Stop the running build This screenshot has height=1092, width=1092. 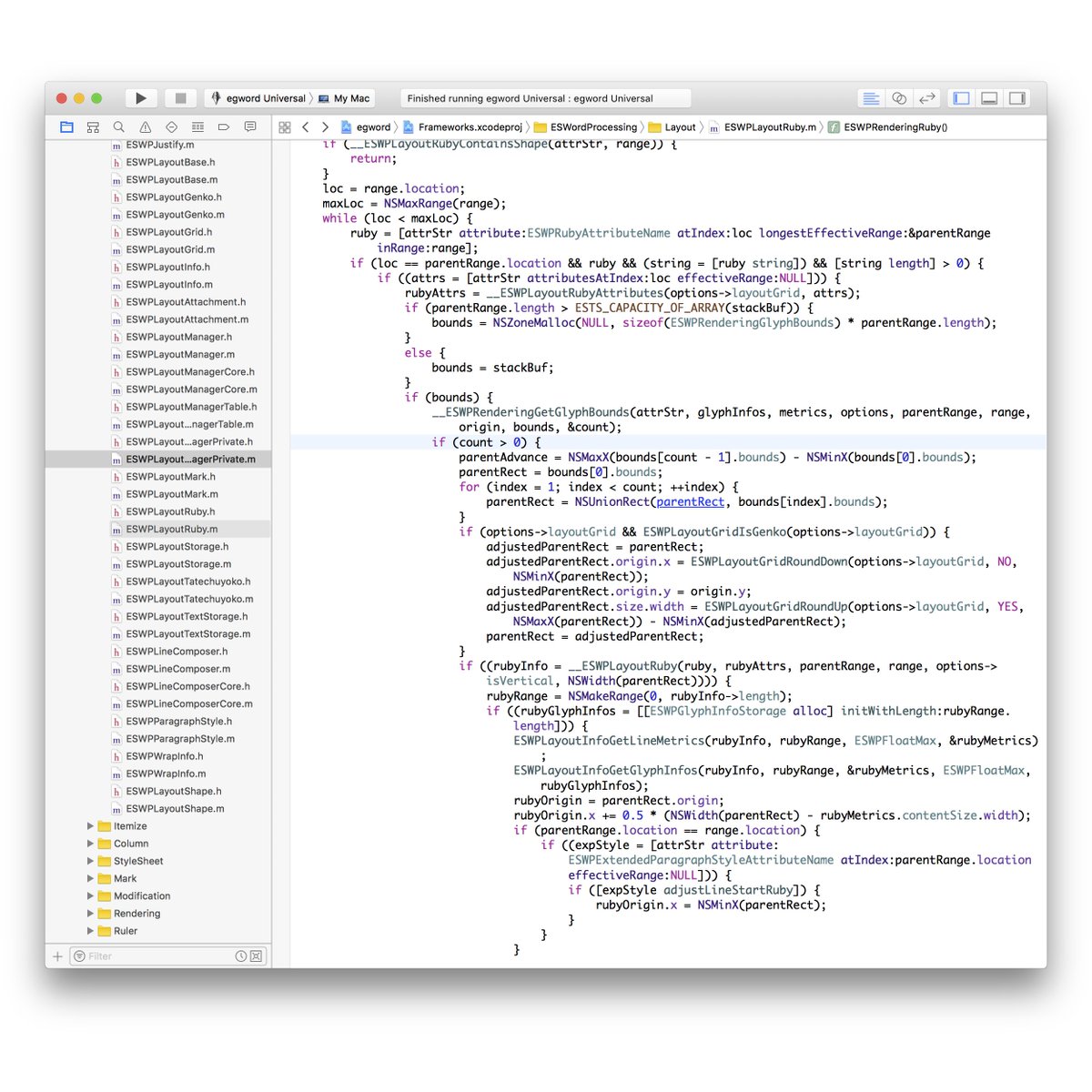coord(180,98)
